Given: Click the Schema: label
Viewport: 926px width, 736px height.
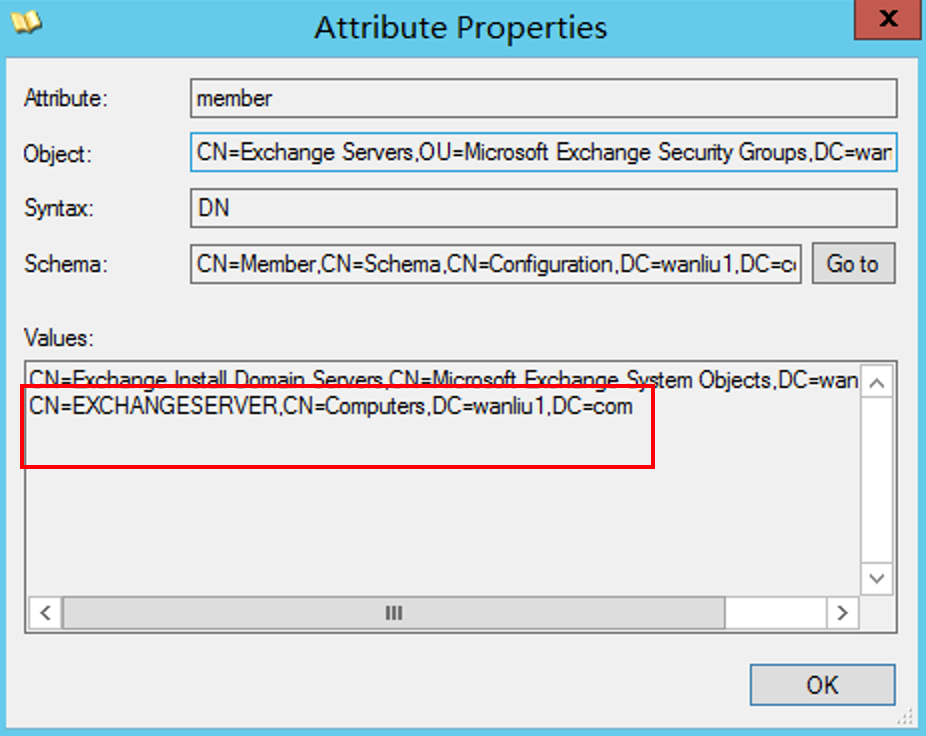Looking at the screenshot, I should pyautogui.click(x=66, y=264).
